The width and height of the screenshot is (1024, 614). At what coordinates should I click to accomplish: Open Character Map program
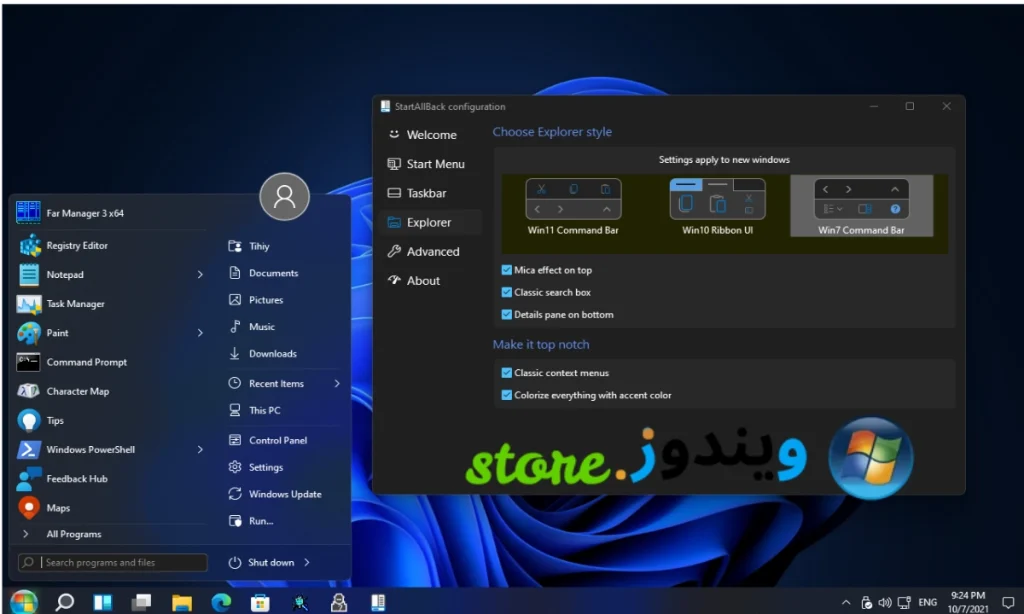77,392
